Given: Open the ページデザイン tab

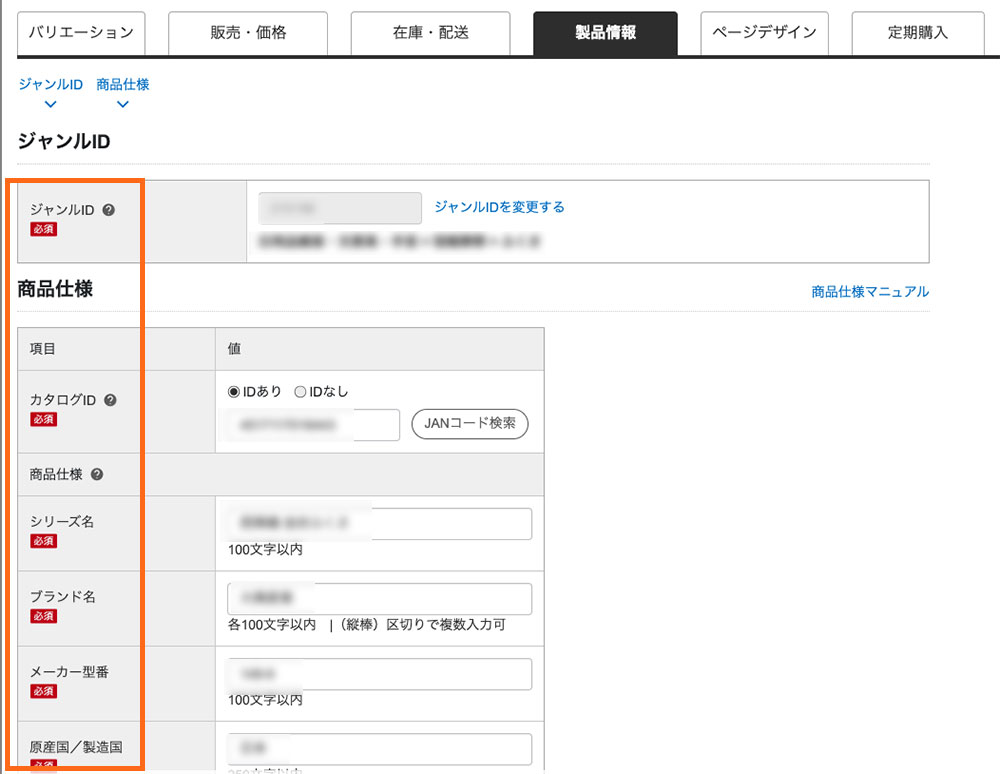Looking at the screenshot, I should (x=764, y=33).
